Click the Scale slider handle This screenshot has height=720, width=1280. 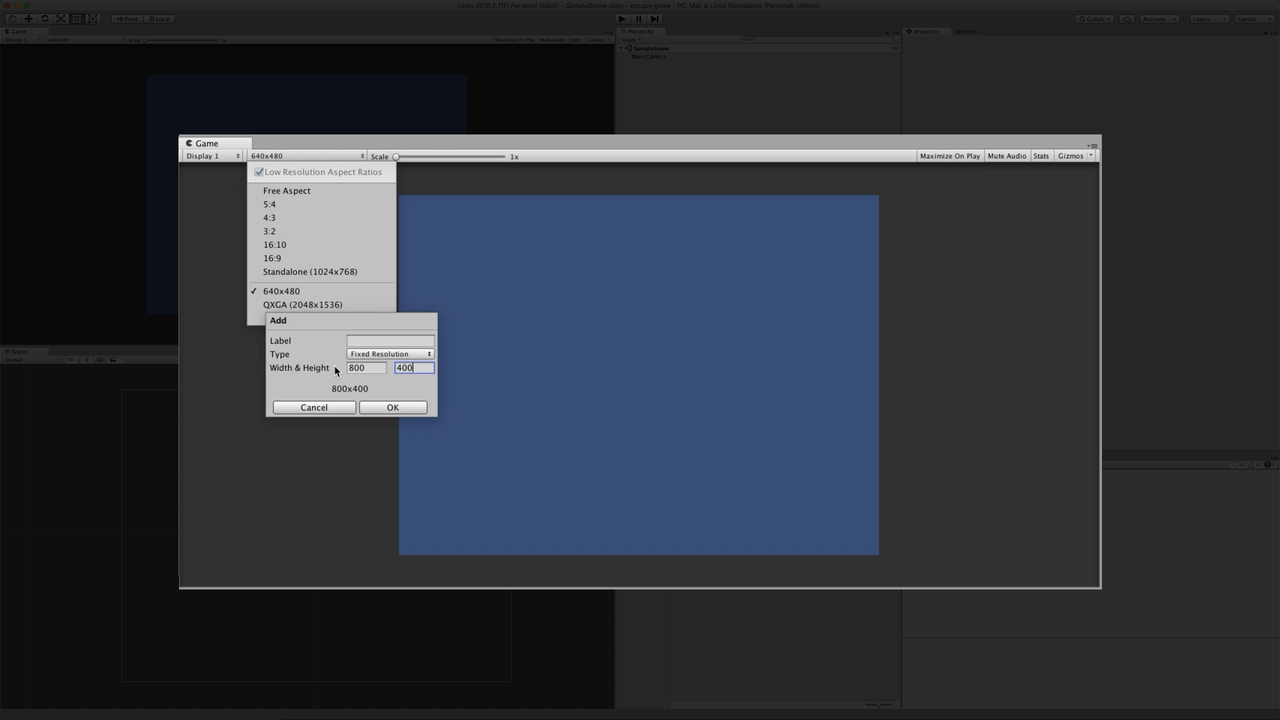[396, 157]
